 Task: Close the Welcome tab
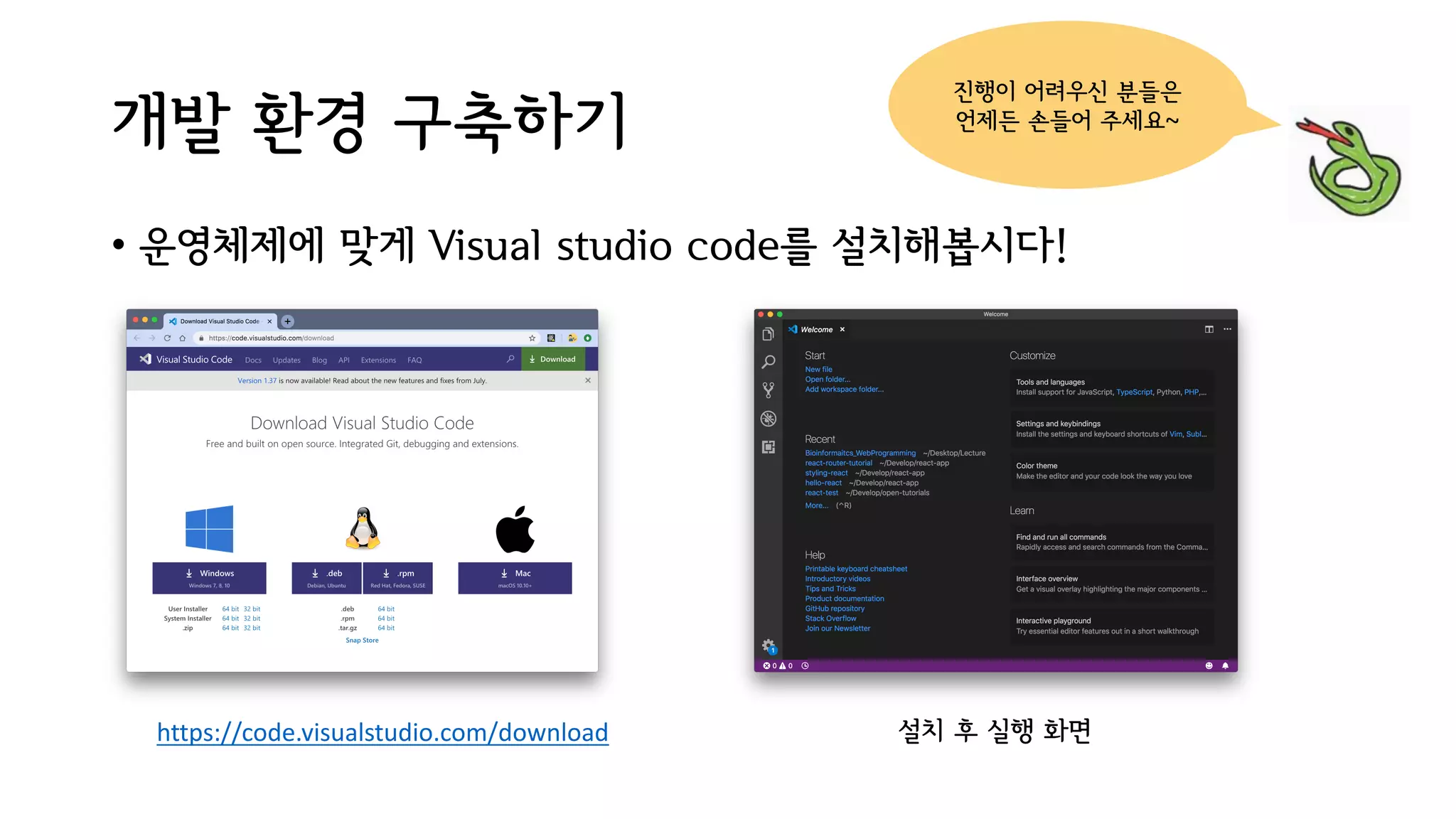[x=842, y=329]
